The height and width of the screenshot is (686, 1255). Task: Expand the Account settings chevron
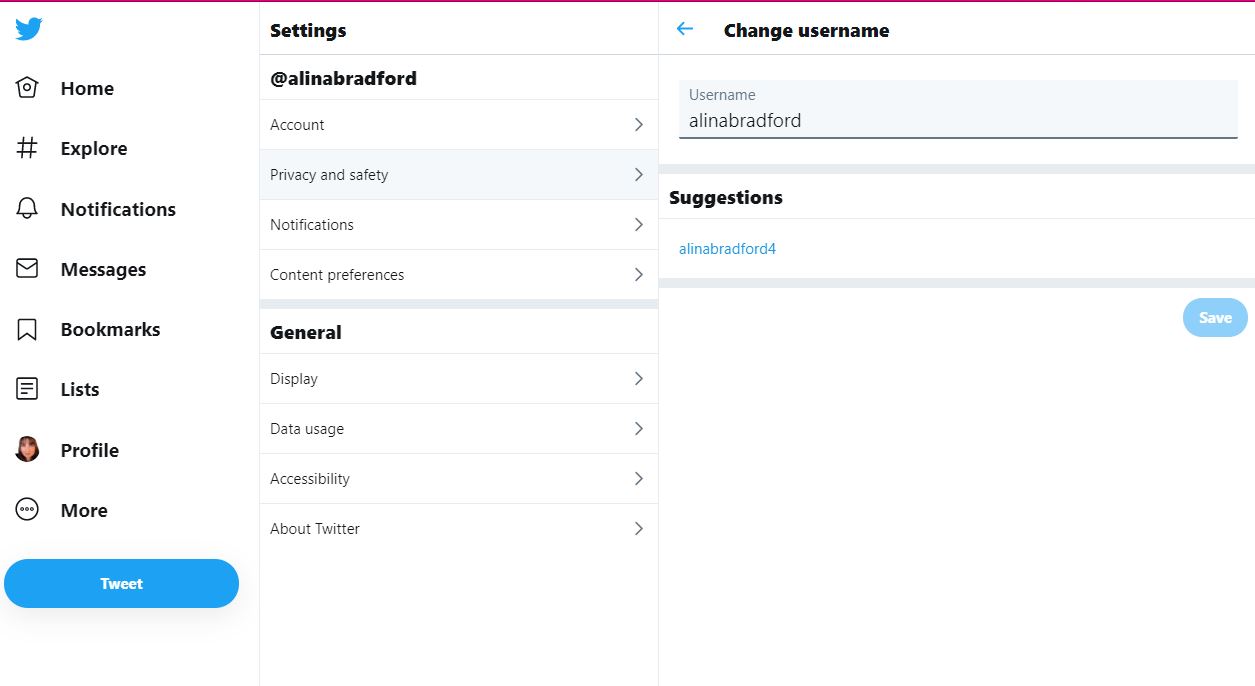tap(638, 125)
